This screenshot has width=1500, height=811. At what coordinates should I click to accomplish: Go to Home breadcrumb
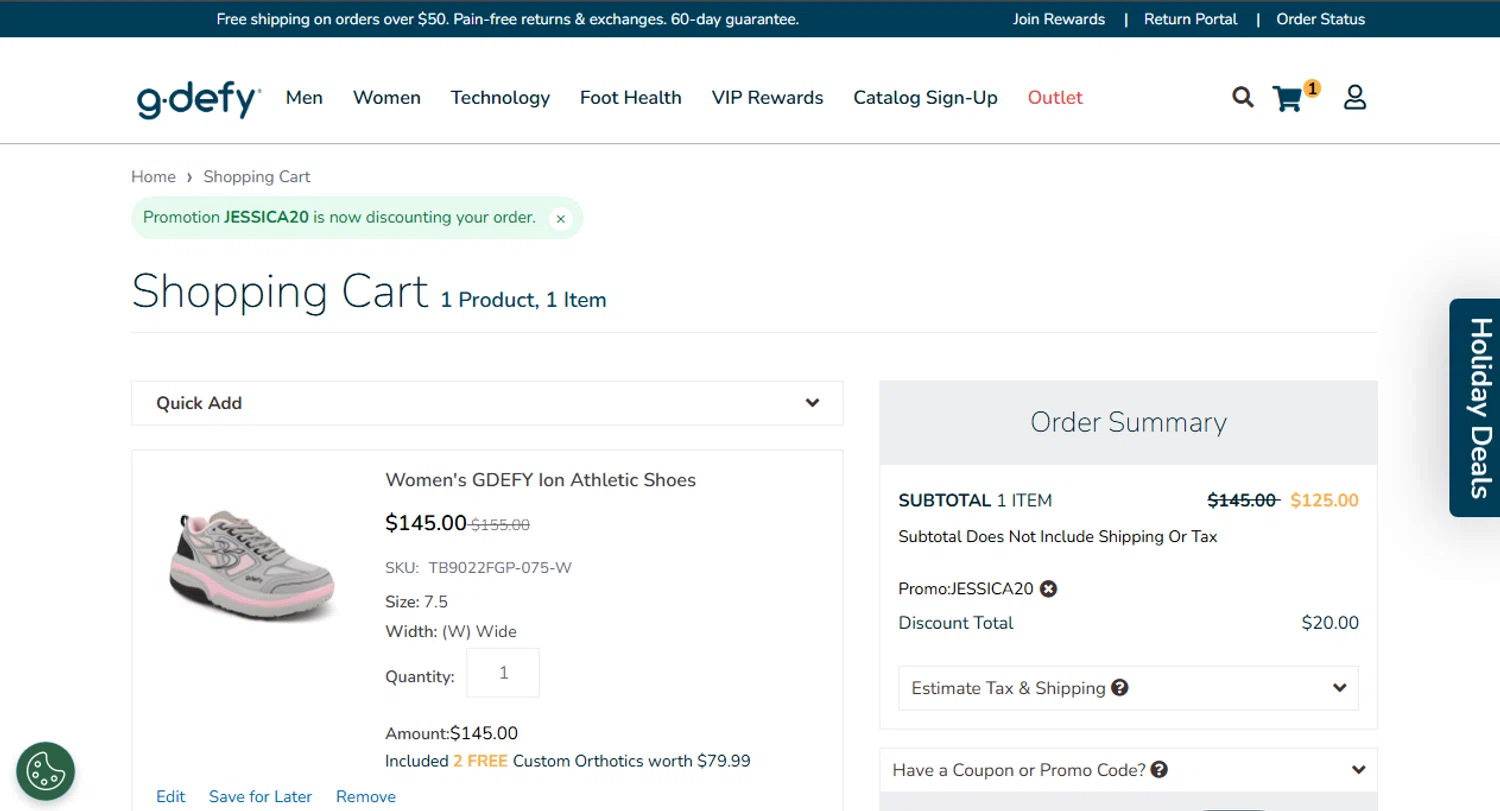(x=153, y=176)
